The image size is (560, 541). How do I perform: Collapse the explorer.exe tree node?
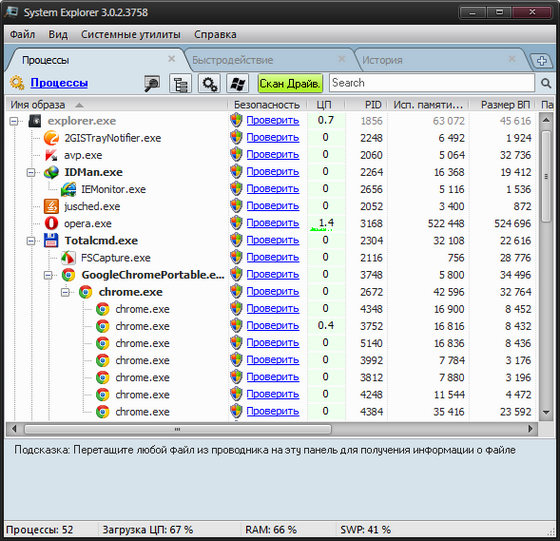point(14,121)
